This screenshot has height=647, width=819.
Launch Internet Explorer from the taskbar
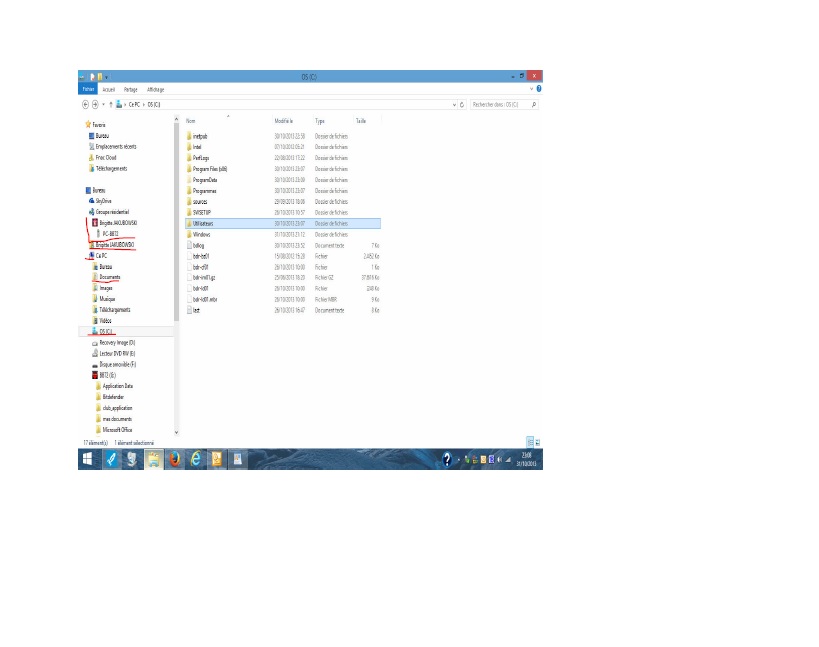[195, 459]
